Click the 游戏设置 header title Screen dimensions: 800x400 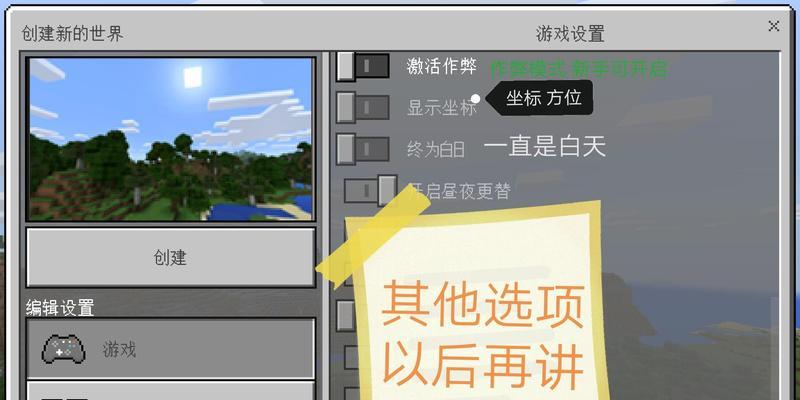click(x=570, y=34)
